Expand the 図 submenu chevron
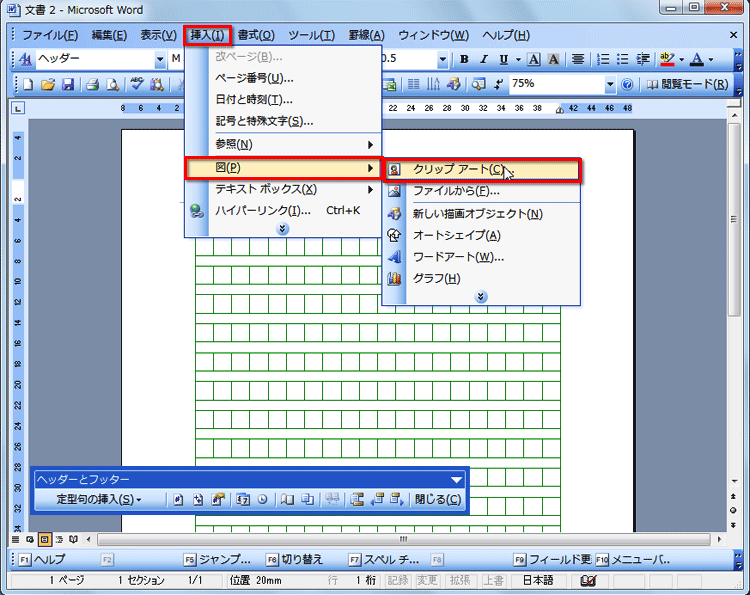The width and height of the screenshot is (750, 595). coord(481,297)
